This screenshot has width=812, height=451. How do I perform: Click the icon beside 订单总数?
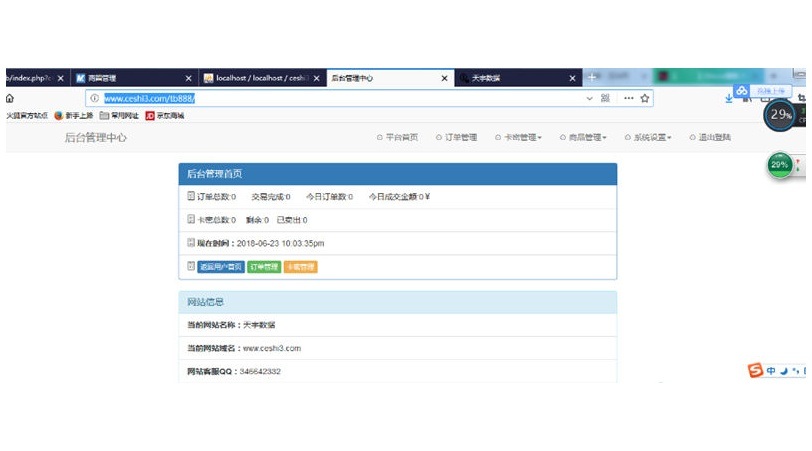click(x=191, y=196)
